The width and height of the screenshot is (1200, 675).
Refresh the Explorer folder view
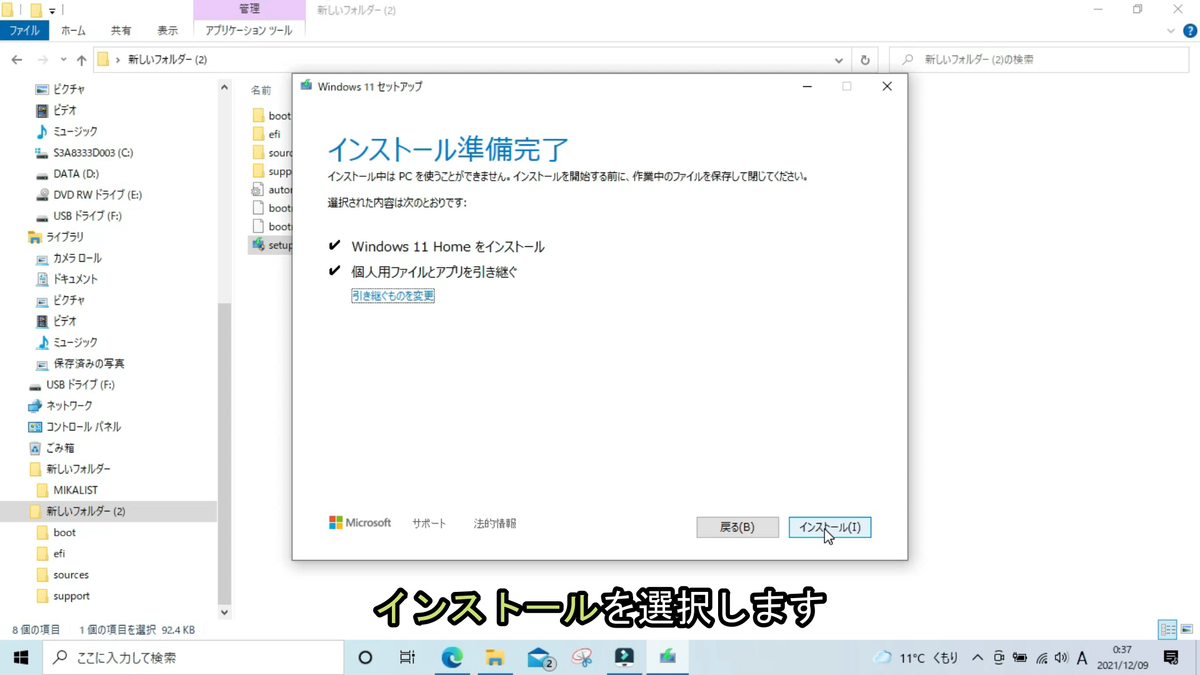point(865,60)
